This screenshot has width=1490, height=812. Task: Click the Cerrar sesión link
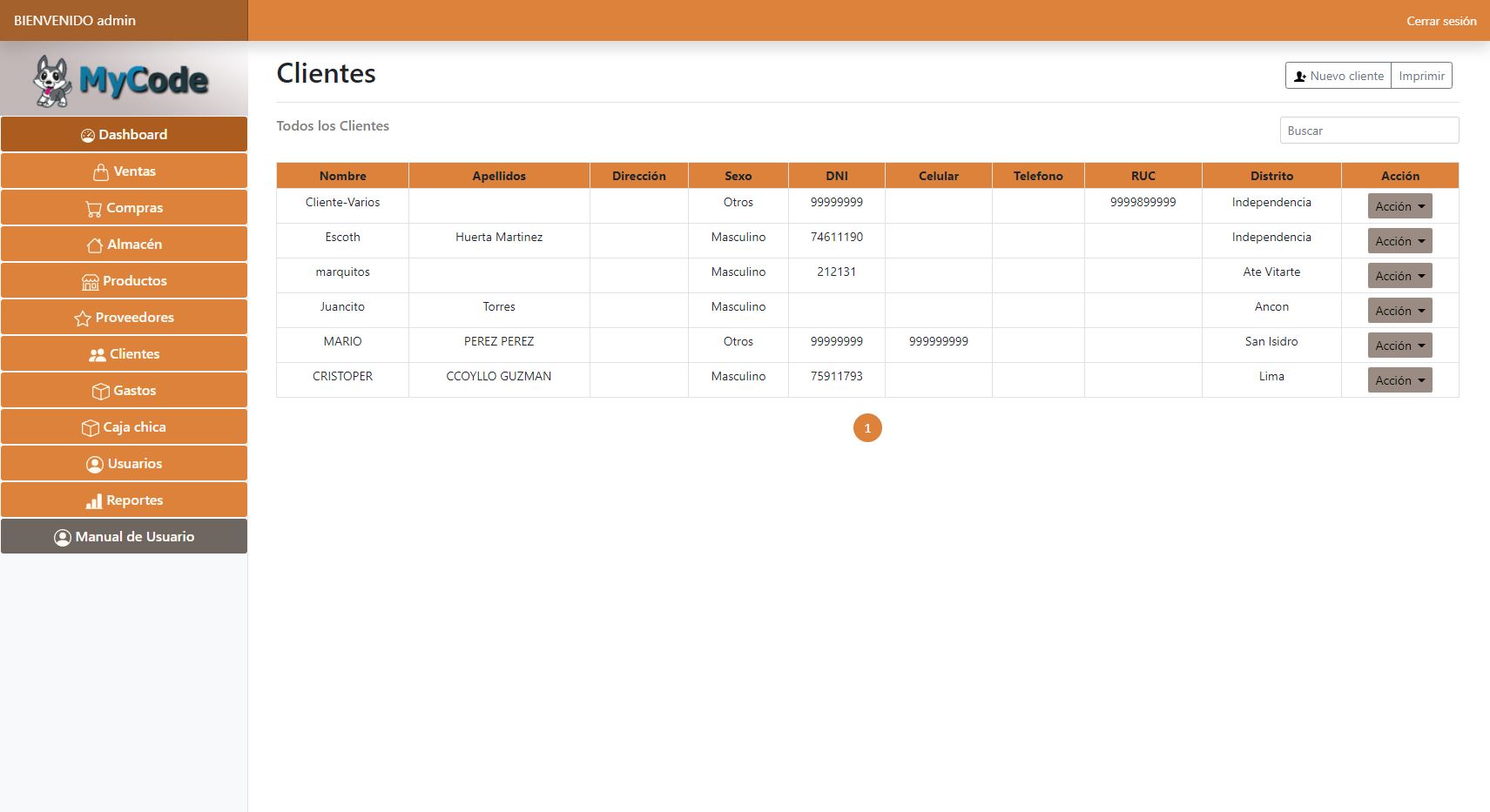(1441, 21)
